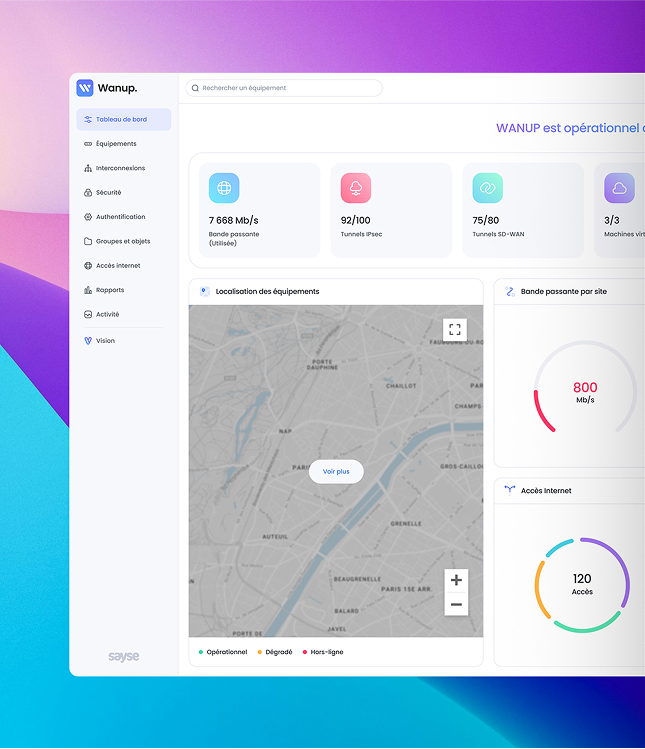Image resolution: width=645 pixels, height=749 pixels.
Task: Open the Tableau de bord menu item
Action: point(121,120)
